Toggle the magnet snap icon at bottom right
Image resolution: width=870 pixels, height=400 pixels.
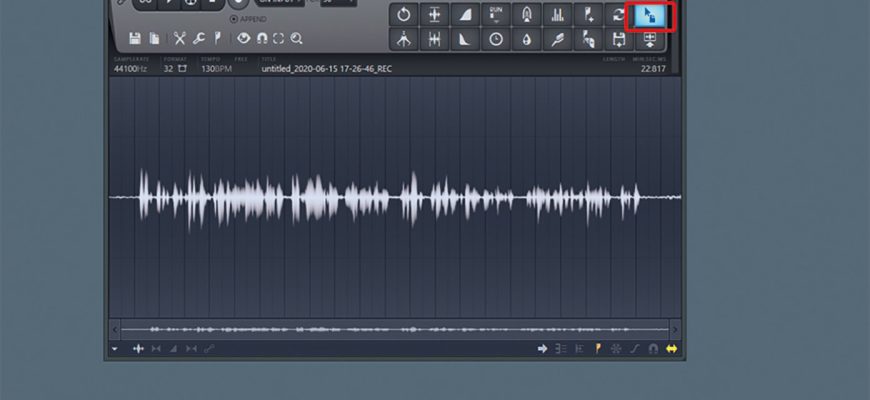(x=653, y=349)
